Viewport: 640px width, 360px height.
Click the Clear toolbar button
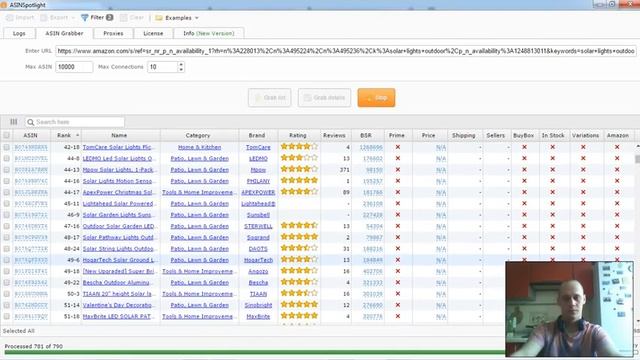[132, 18]
